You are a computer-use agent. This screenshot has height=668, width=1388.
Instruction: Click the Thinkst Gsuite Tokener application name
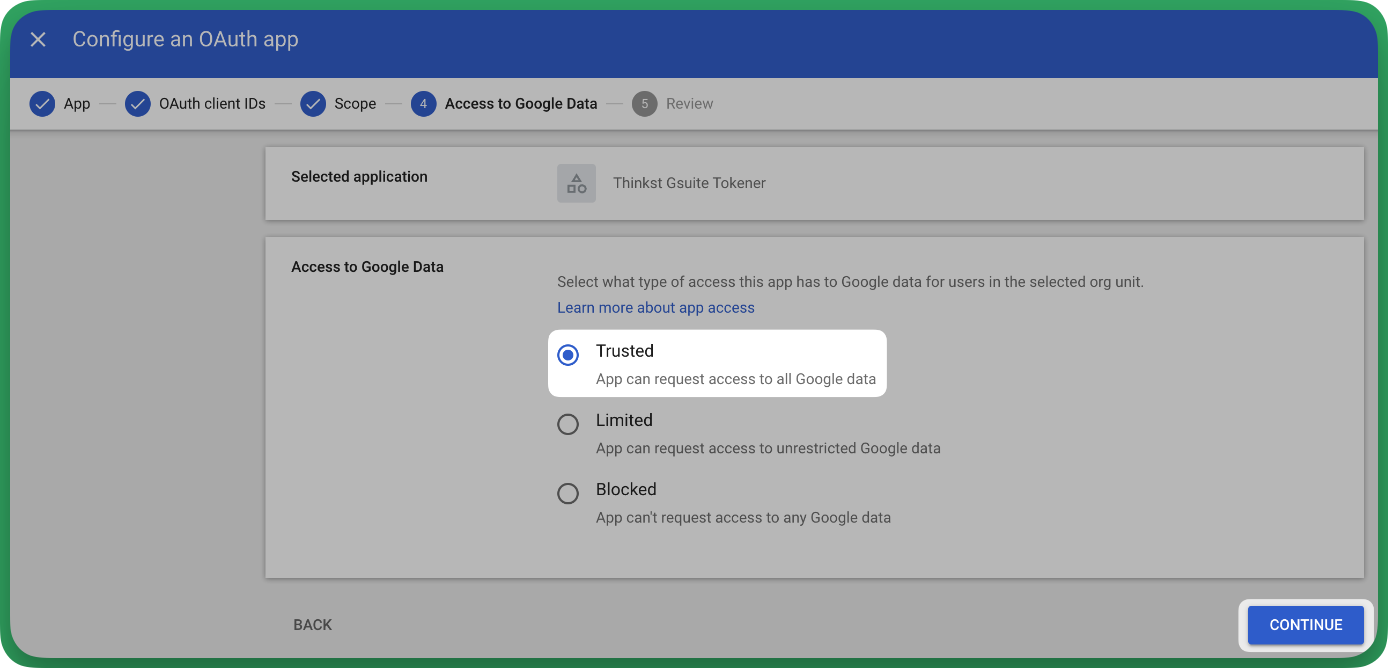point(690,183)
